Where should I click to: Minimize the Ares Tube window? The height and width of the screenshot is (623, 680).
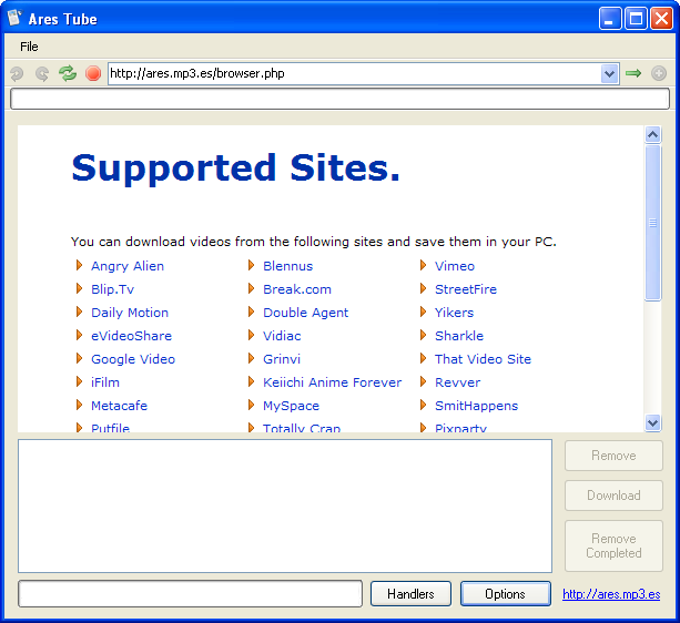click(x=610, y=19)
